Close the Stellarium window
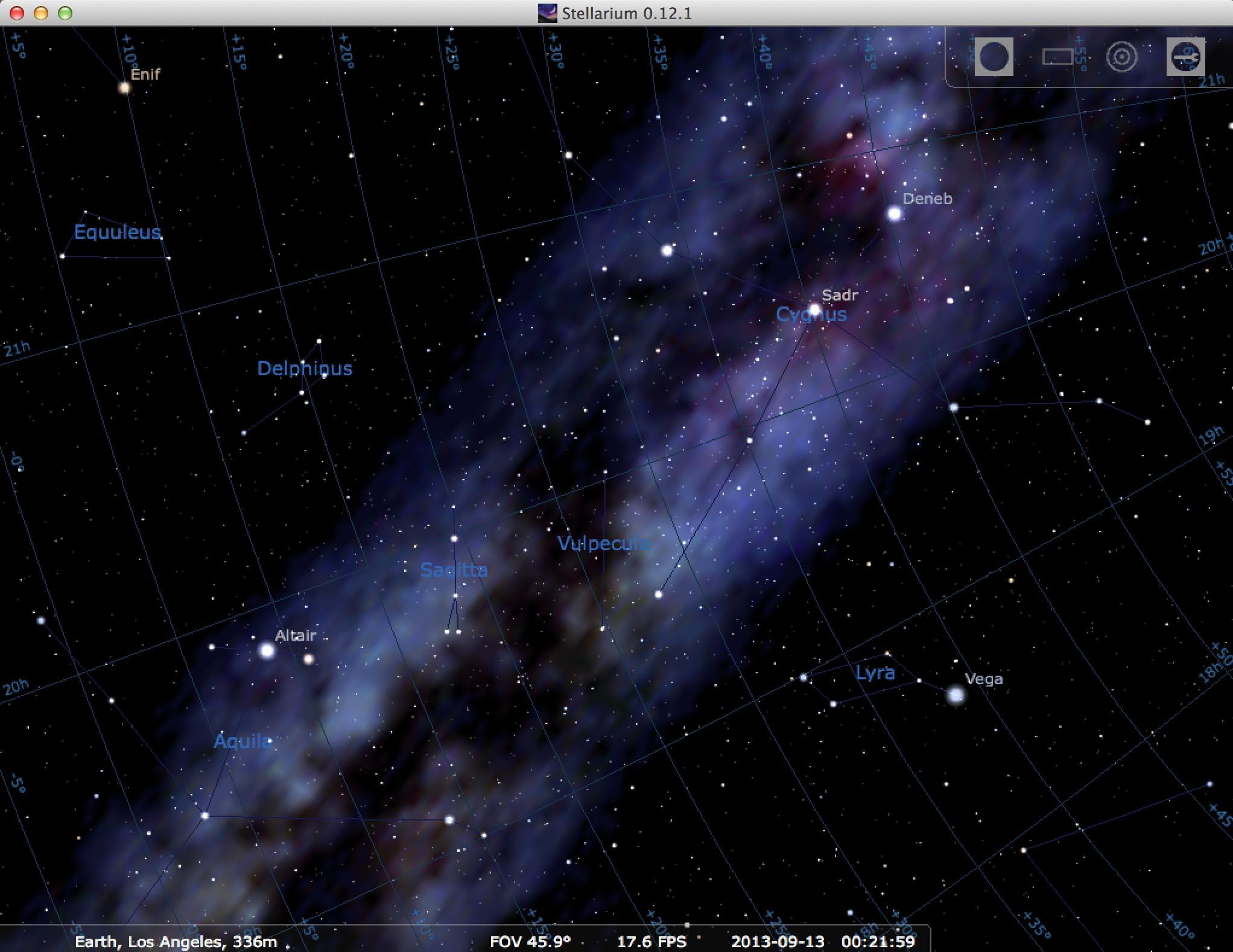This screenshot has height=952, width=1233. point(17,13)
